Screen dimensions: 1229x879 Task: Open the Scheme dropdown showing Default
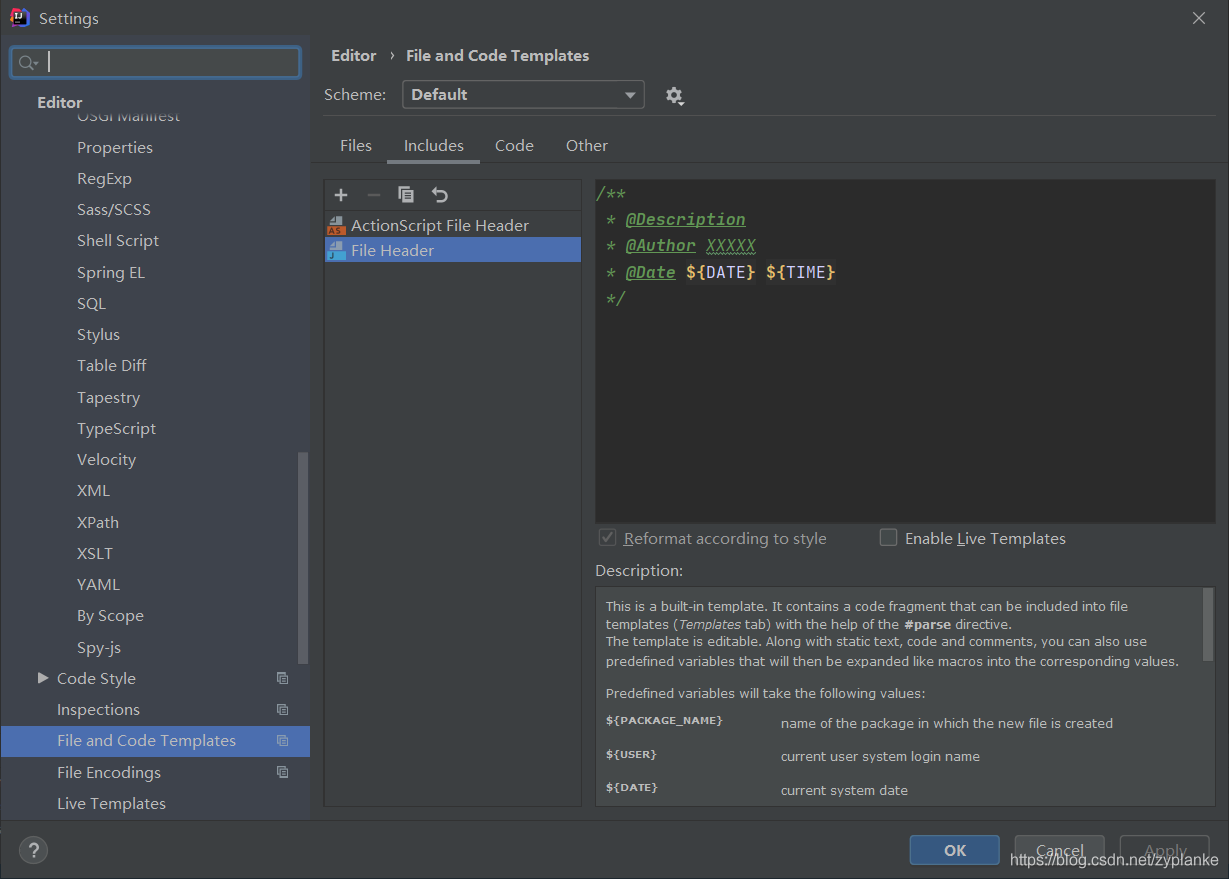pyautogui.click(x=522, y=95)
